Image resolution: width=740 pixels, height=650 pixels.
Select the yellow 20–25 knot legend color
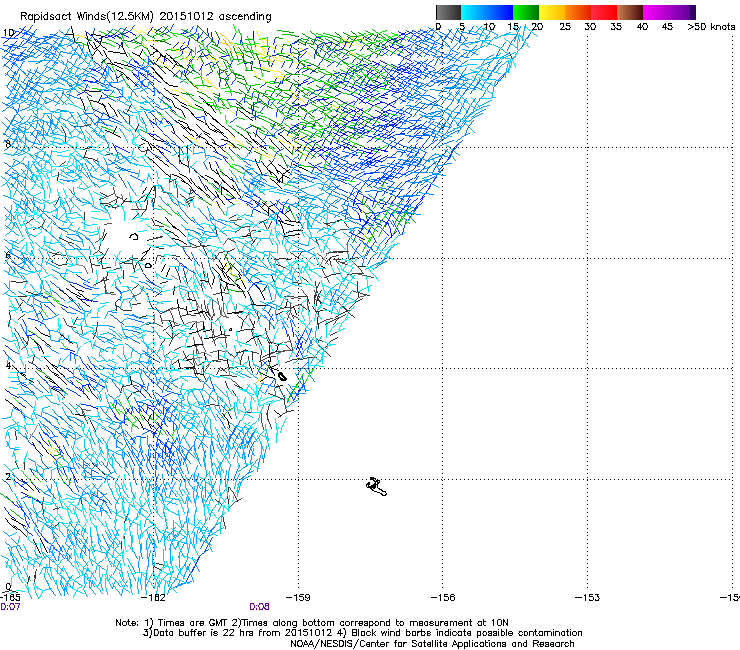pyautogui.click(x=552, y=12)
